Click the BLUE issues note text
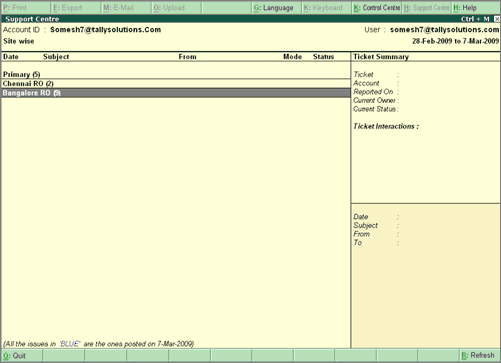Image resolution: width=501 pixels, height=363 pixels. [x=98, y=344]
